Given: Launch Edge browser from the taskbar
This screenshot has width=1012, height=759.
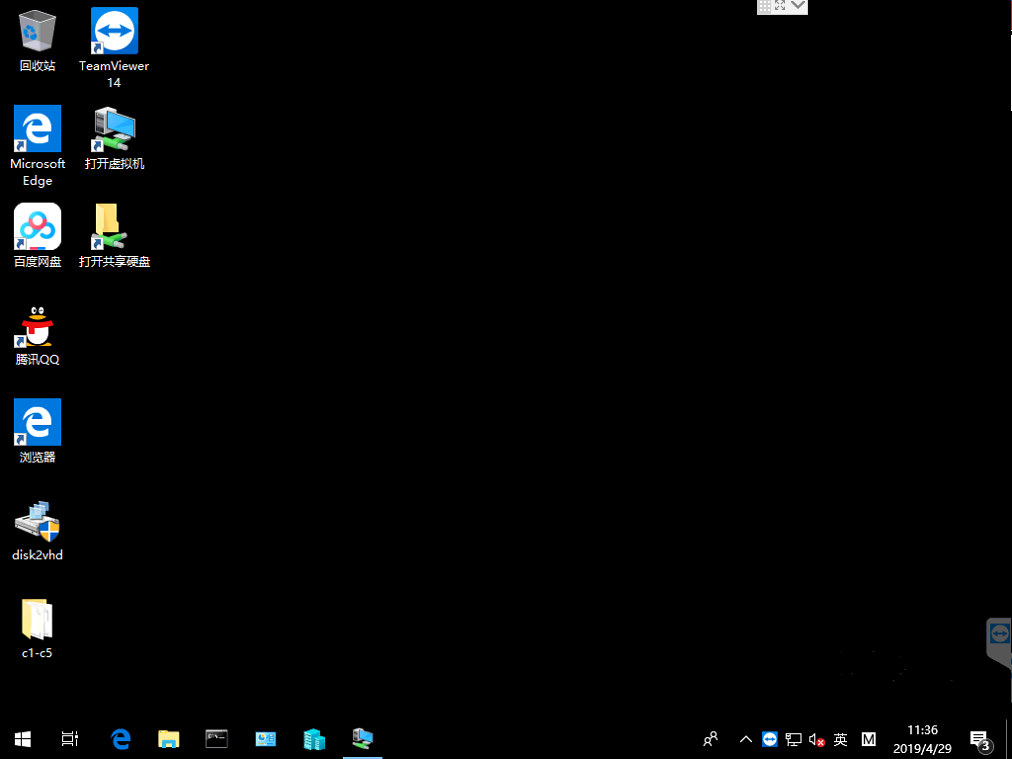Looking at the screenshot, I should pos(121,738).
